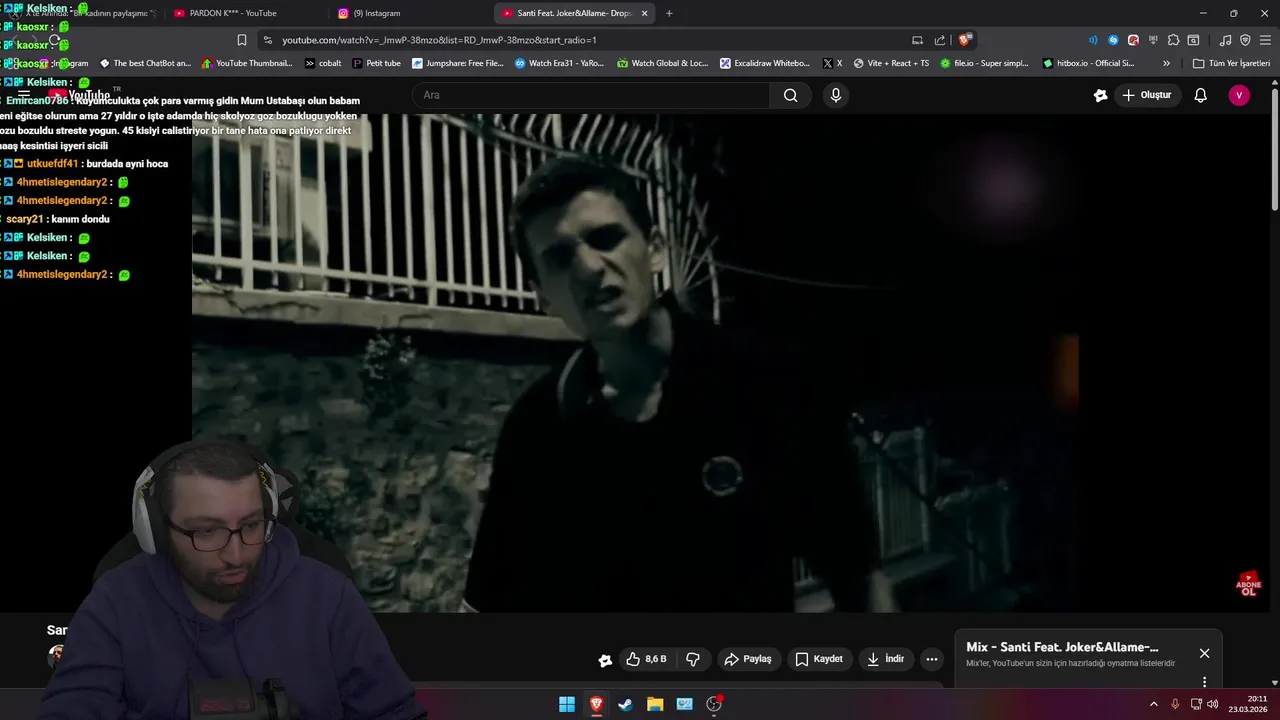The width and height of the screenshot is (1280, 720).
Task: Click the sparkle AI icon beside Oluştur
Action: [x=1101, y=95]
